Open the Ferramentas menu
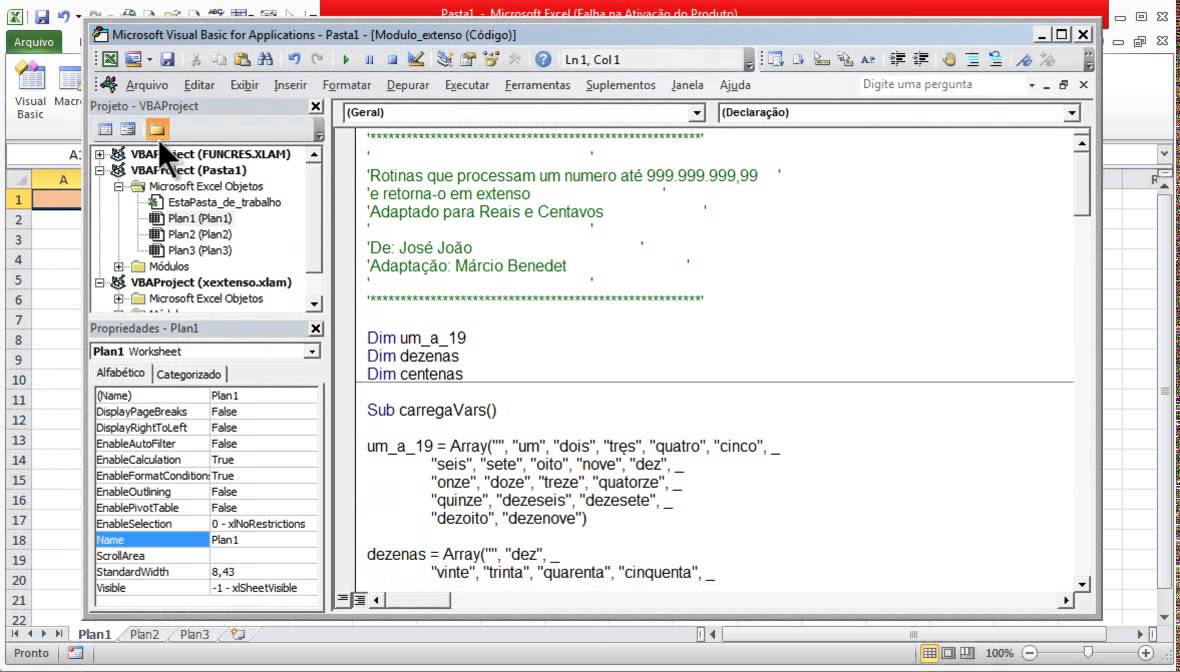 coord(537,85)
